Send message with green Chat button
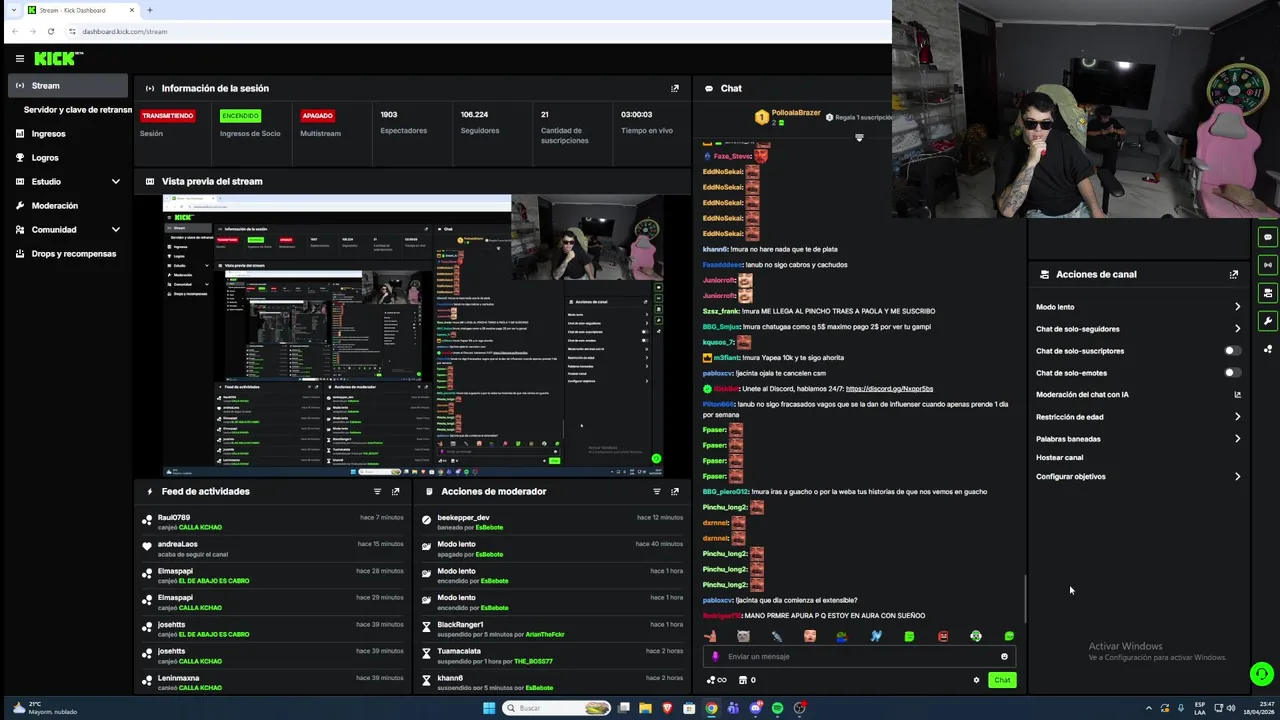Screen dimensions: 1280x720 [x=1002, y=680]
